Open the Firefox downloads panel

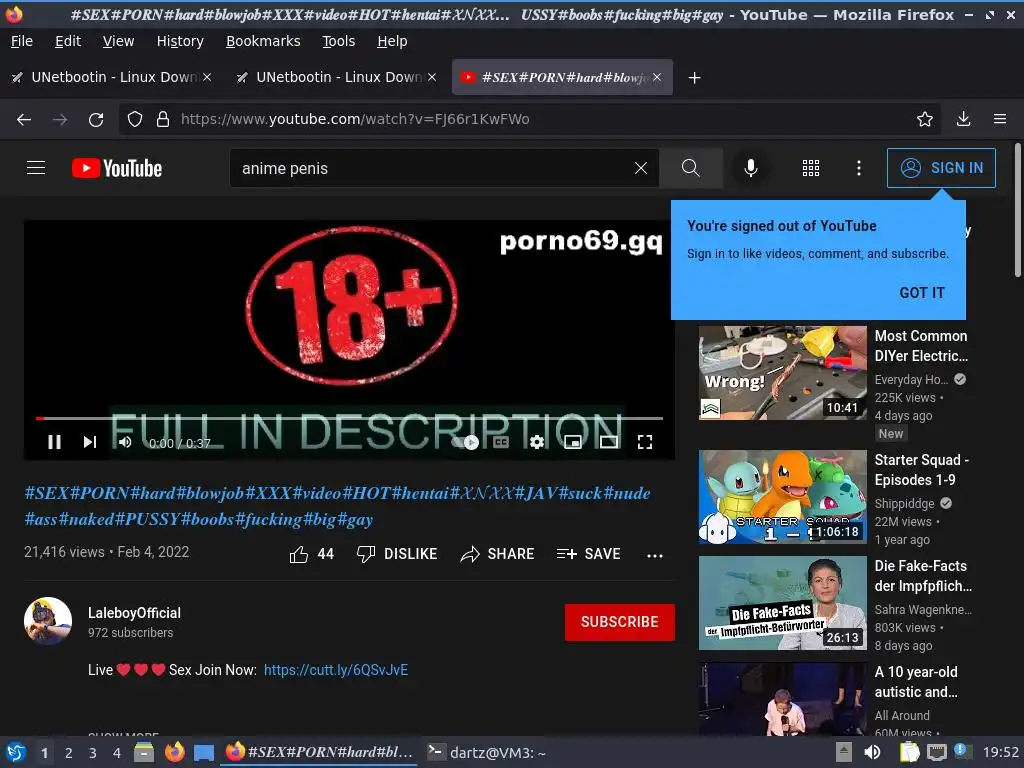point(963,119)
